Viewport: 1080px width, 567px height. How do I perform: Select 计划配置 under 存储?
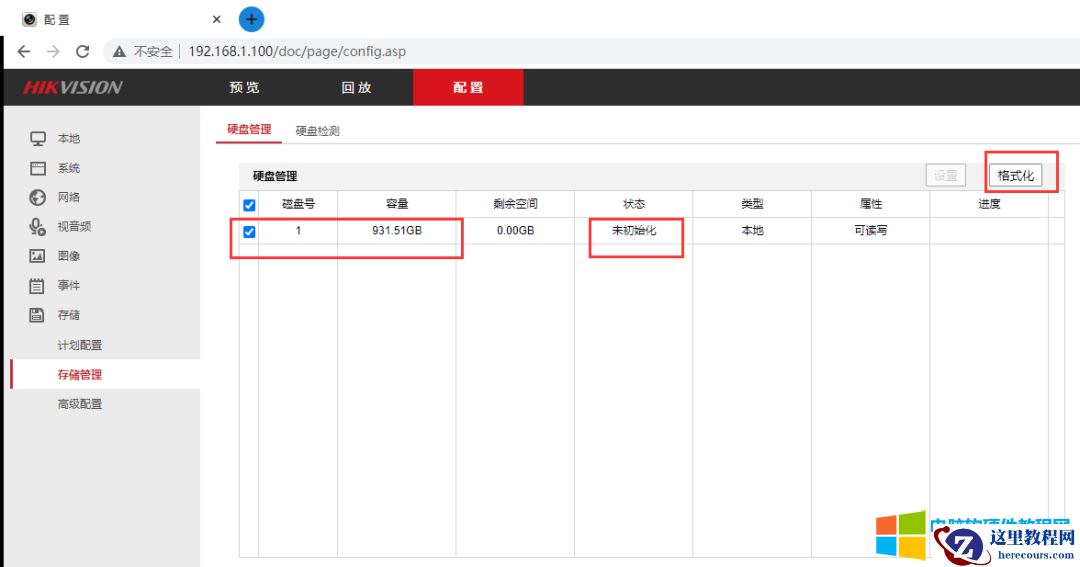[x=80, y=345]
